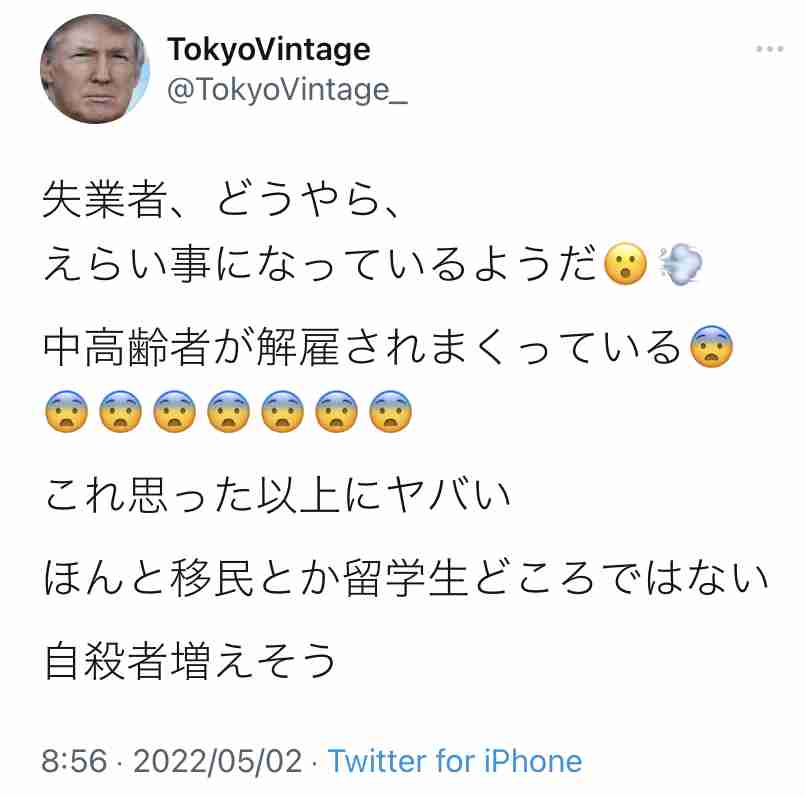Click the middle fearful emoji in the emoji row
Screen dimensions: 805x797
coord(228,411)
